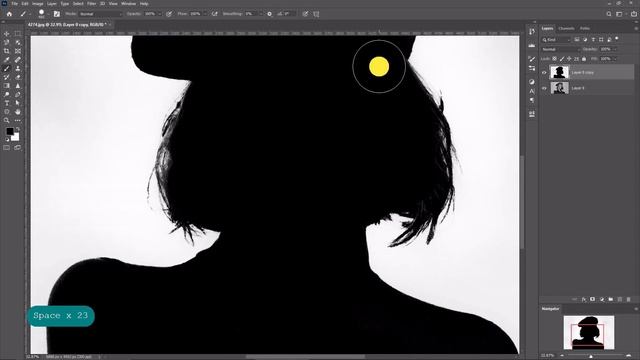Screen dimensions: 640x360
Task: Open the History panel icon in side dock
Action: pos(532,32)
